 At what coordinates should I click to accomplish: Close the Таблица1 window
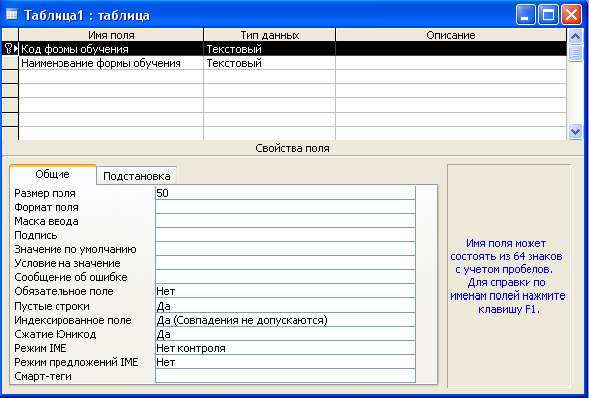pos(571,15)
